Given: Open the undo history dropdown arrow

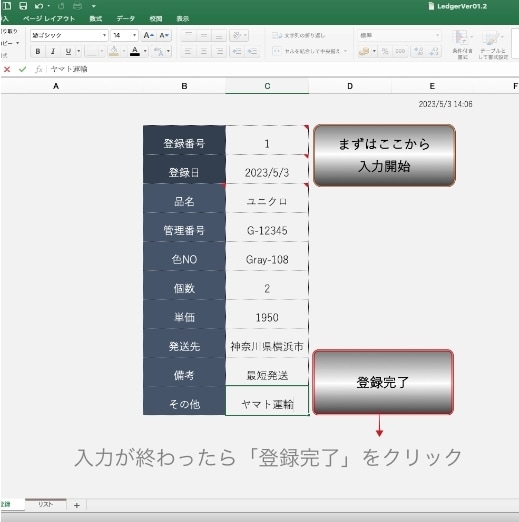Looking at the screenshot, I should (49, 6).
